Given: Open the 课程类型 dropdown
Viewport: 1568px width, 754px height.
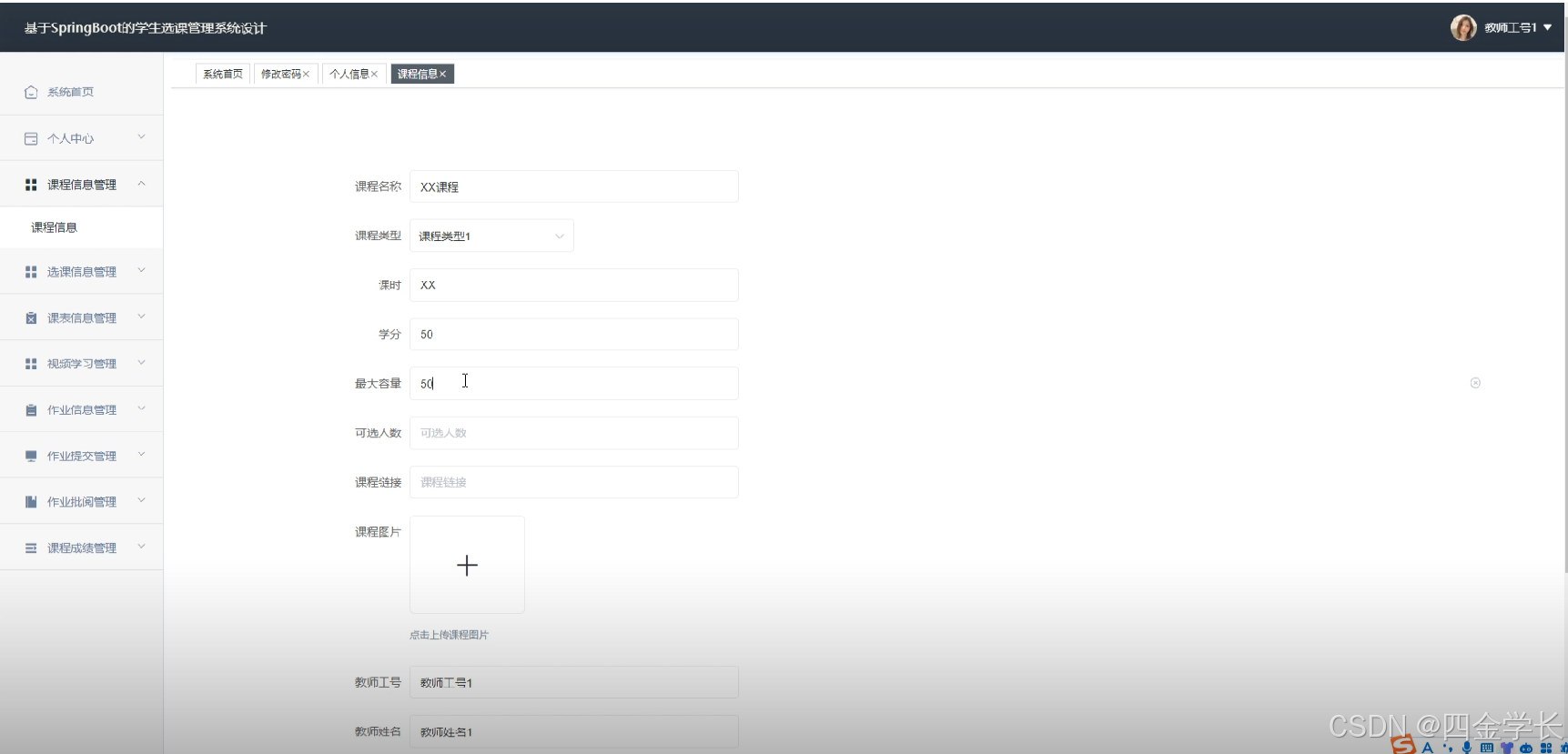Looking at the screenshot, I should pyautogui.click(x=491, y=236).
